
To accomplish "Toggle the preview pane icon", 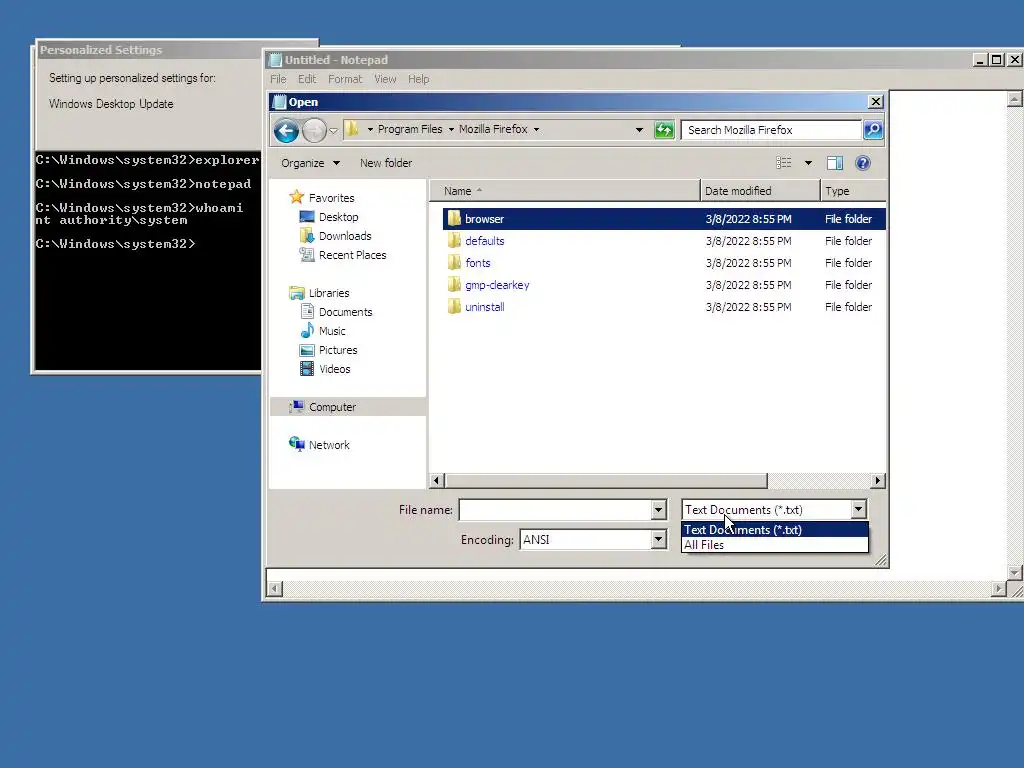I will point(835,163).
